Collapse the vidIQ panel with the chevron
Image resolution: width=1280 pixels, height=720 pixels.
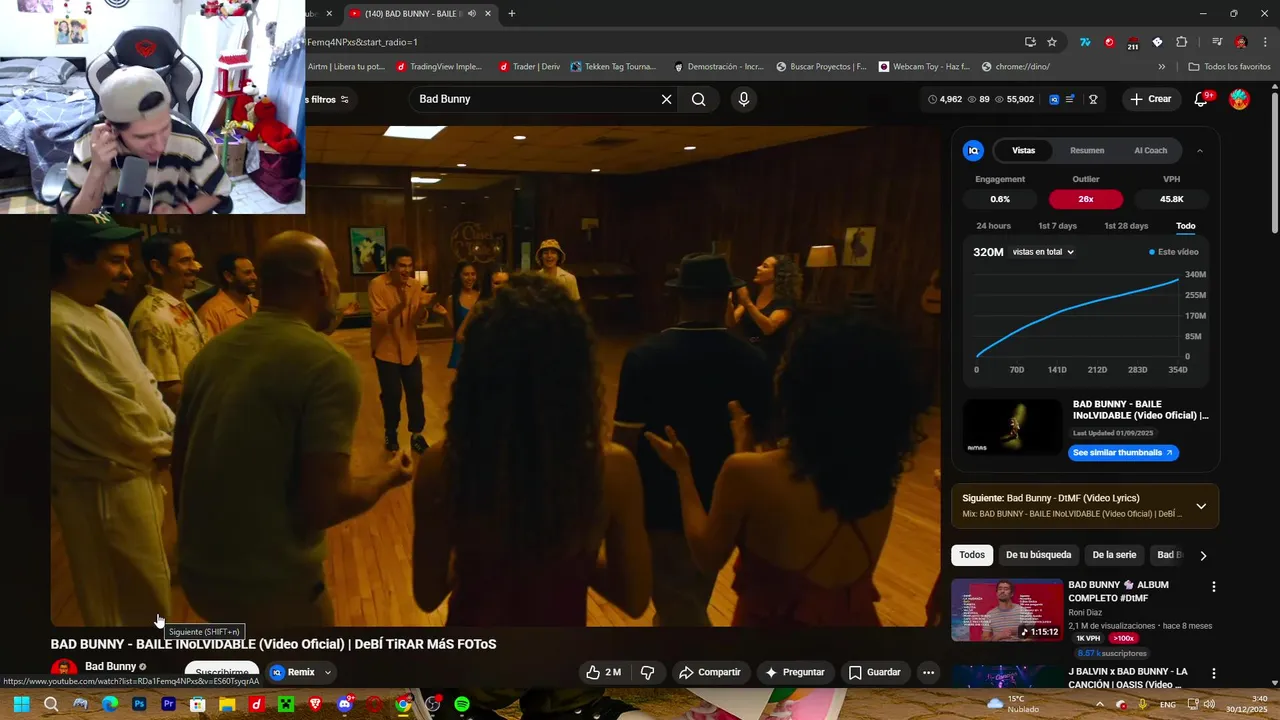[x=1200, y=150]
